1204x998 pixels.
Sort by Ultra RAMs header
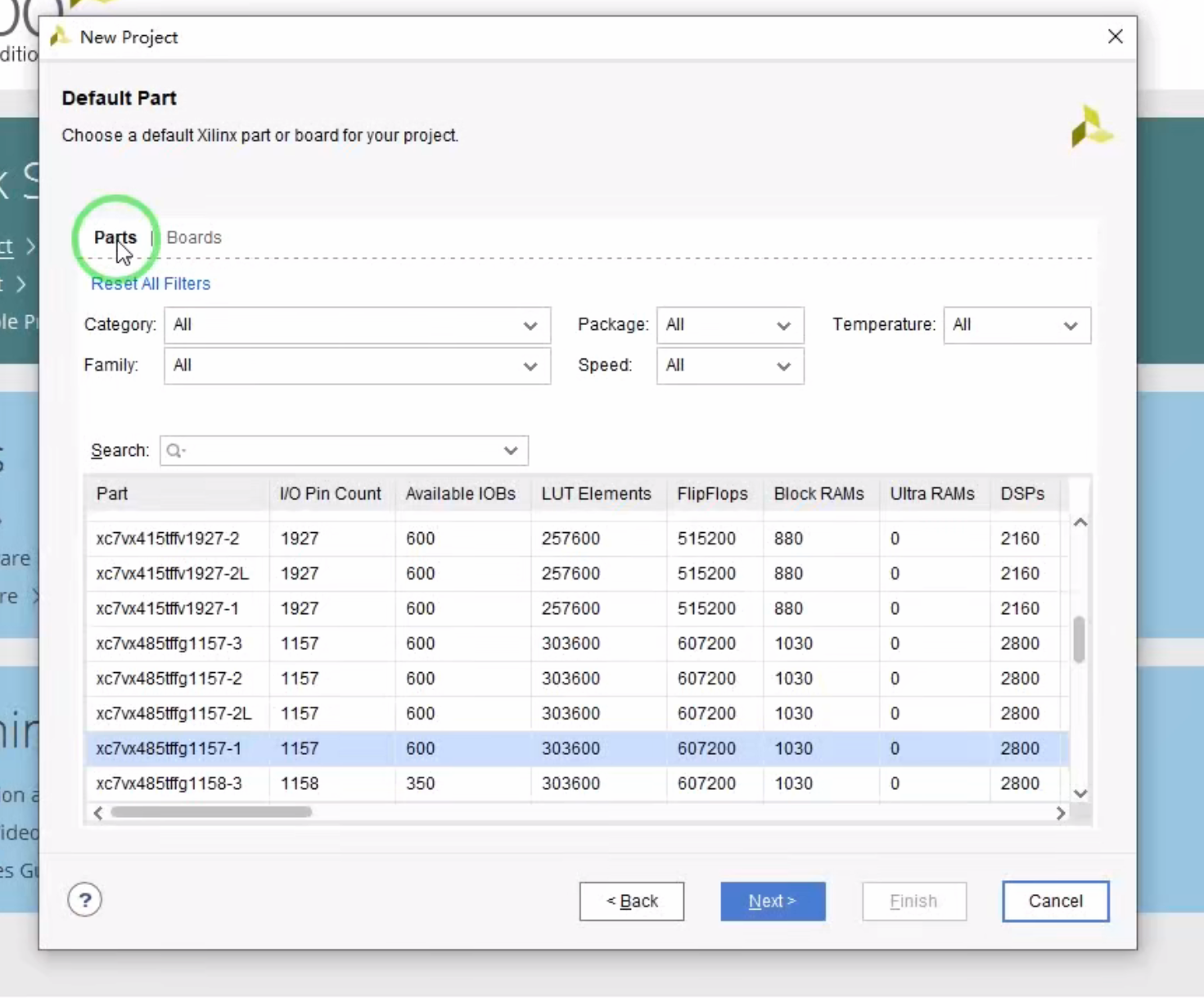coord(934,494)
